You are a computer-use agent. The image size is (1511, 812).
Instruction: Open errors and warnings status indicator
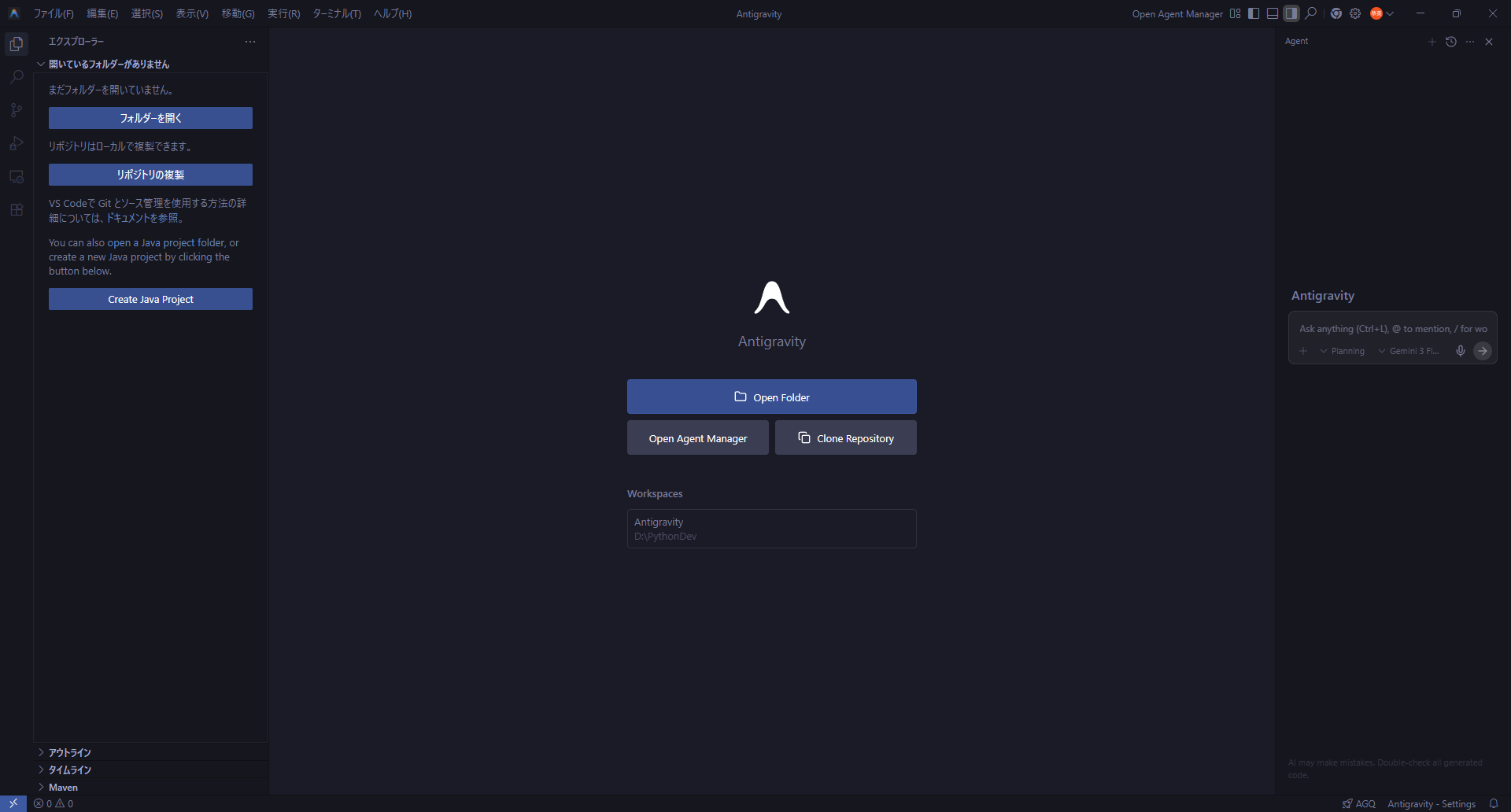pyautogui.click(x=54, y=803)
